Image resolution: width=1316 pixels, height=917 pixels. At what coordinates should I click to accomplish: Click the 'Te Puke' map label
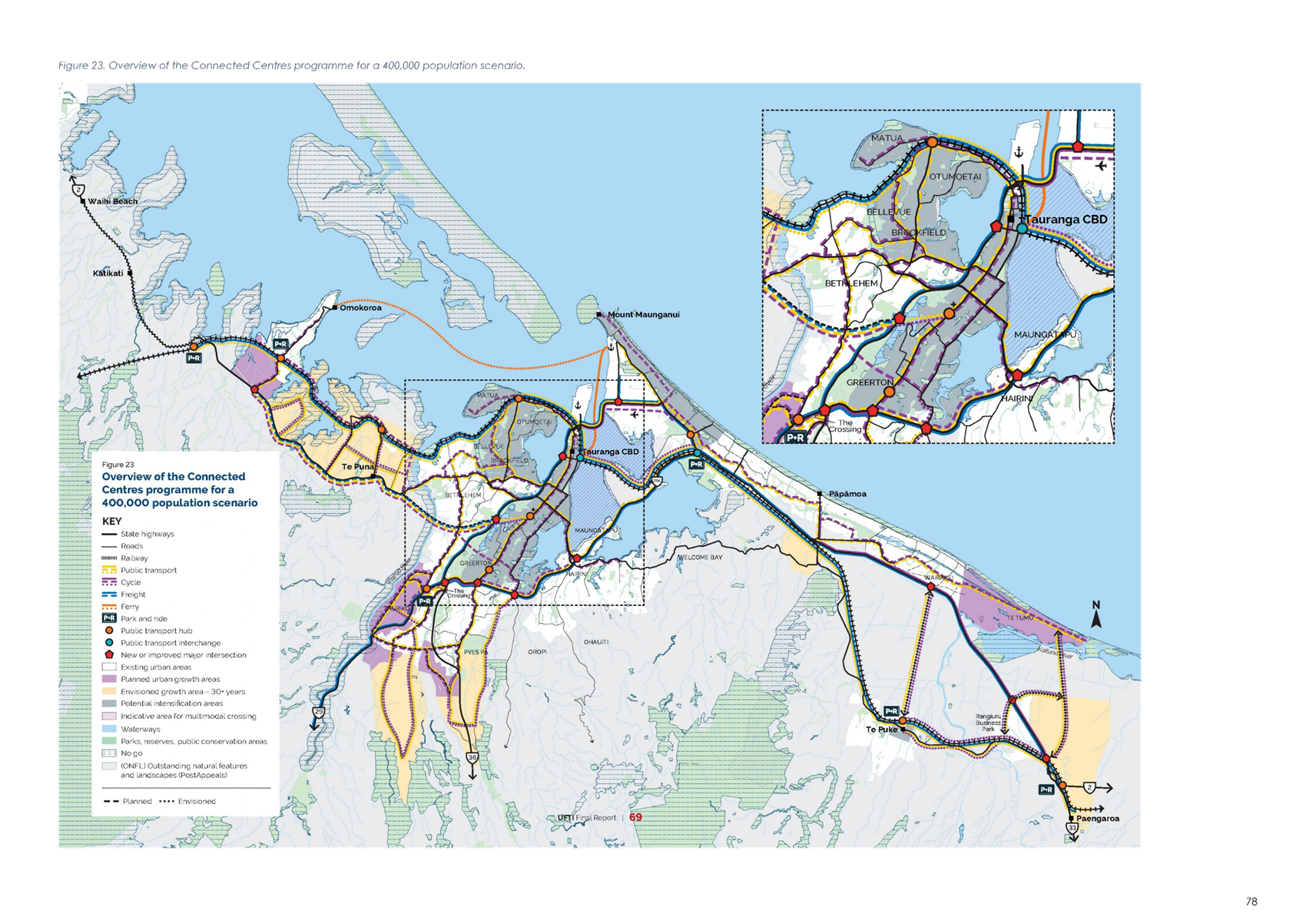click(881, 730)
